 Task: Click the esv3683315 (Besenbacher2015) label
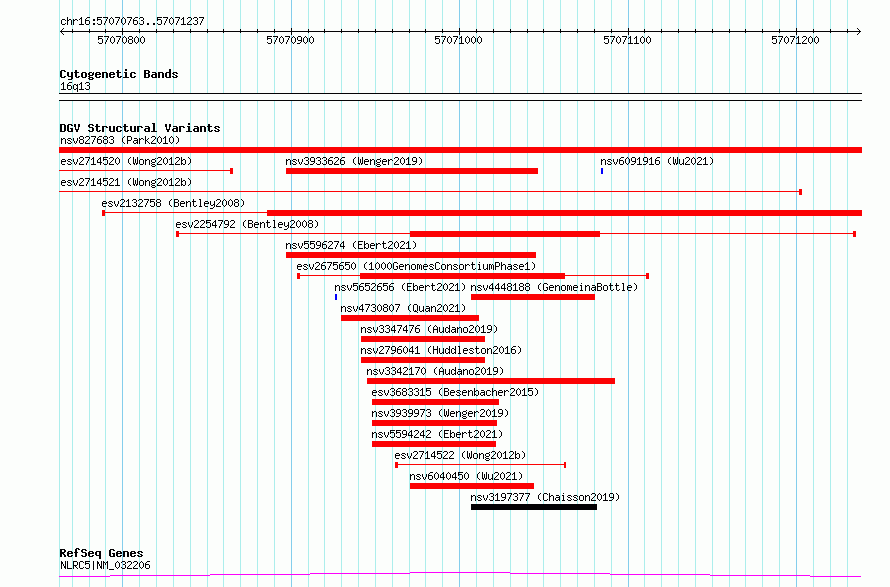click(455, 392)
